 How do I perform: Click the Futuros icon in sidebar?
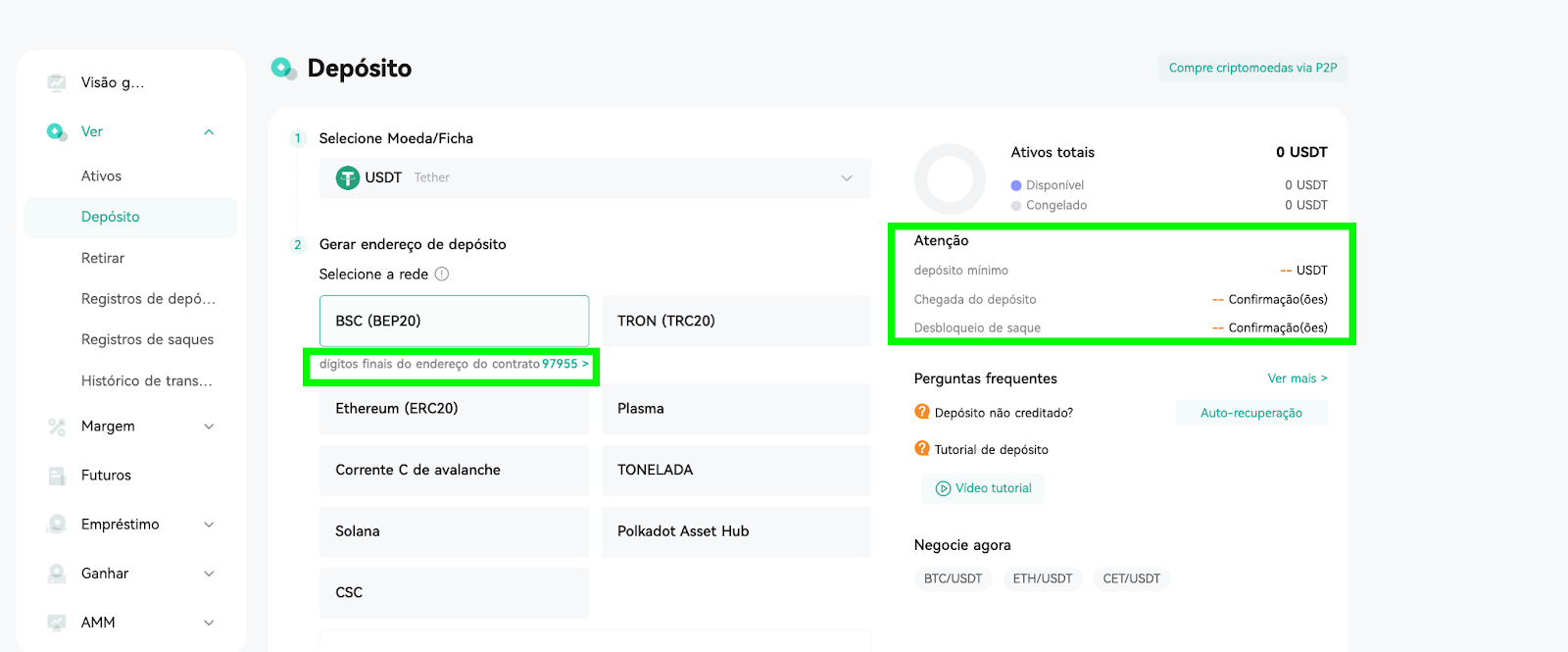click(57, 476)
